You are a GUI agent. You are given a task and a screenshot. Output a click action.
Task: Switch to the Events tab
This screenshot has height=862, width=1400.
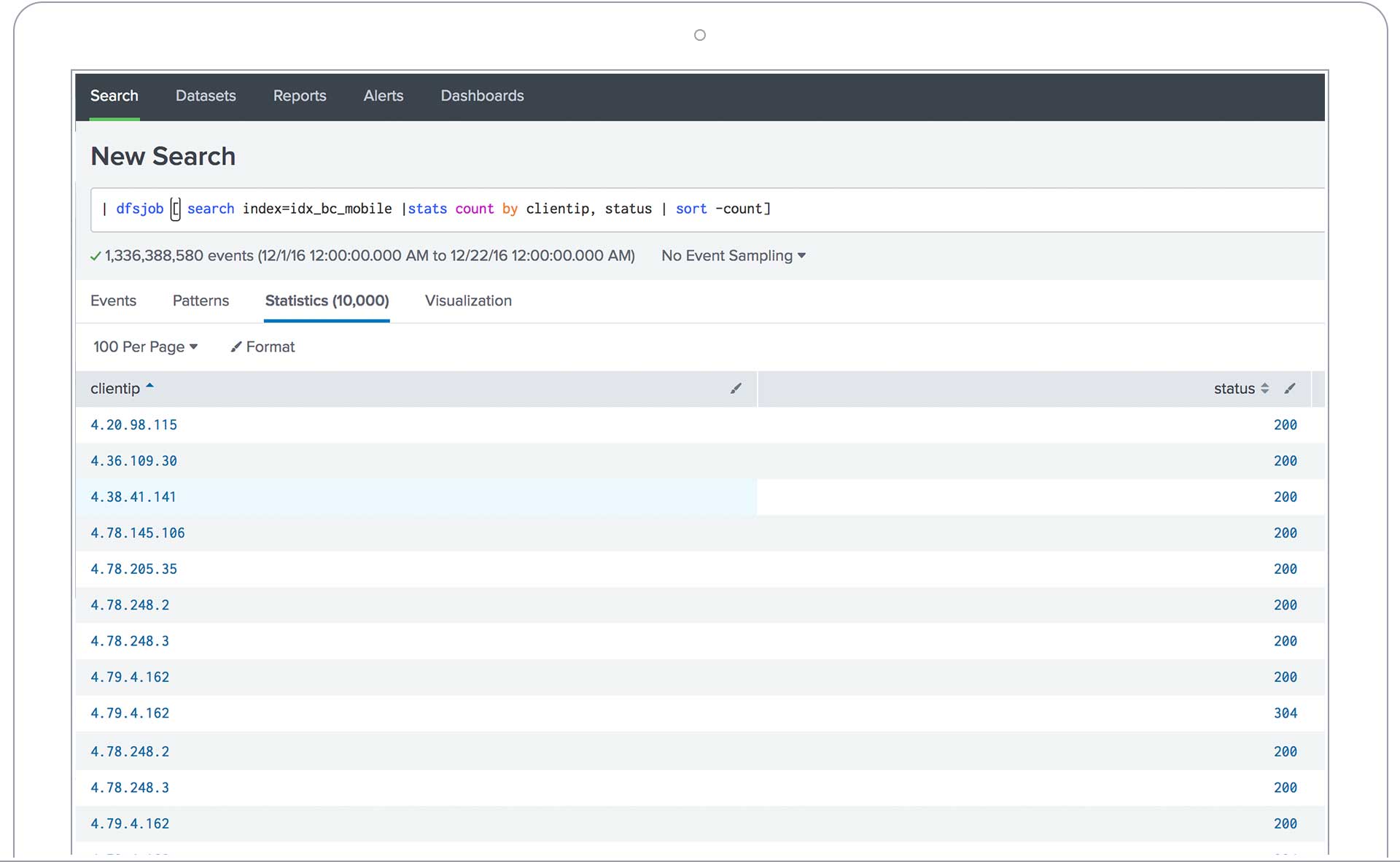[113, 300]
